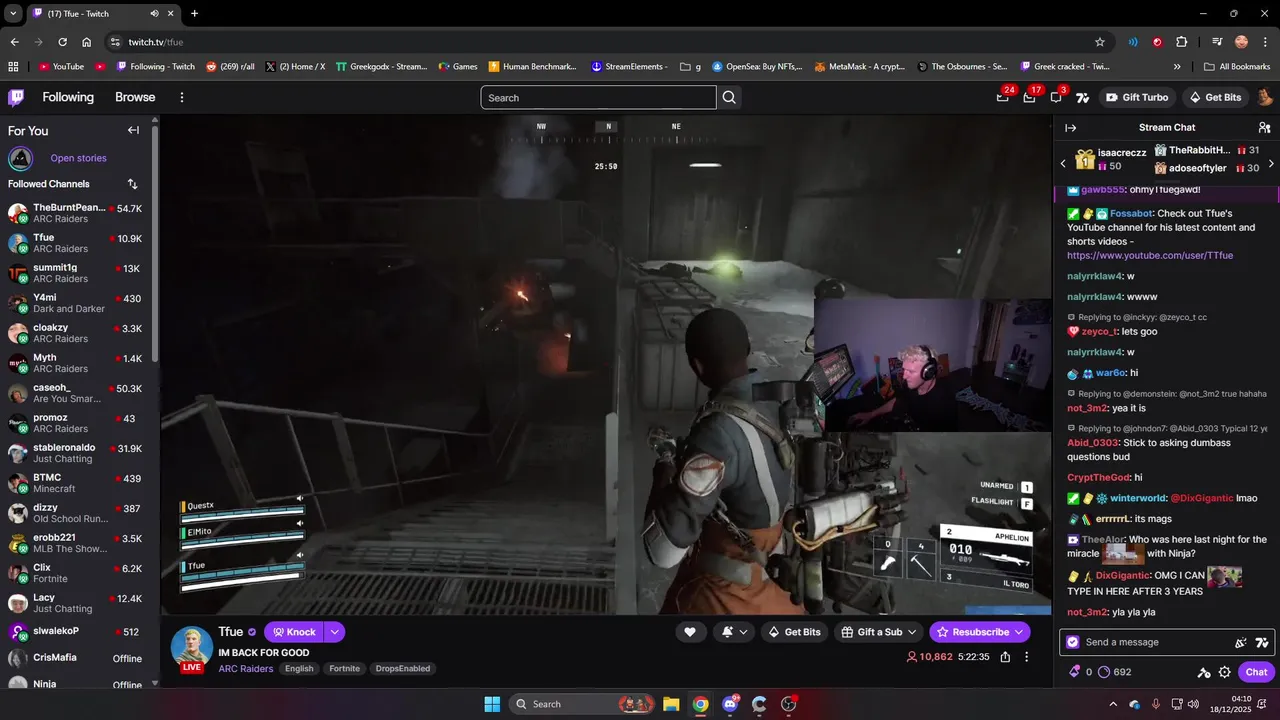Image resolution: width=1280 pixels, height=720 pixels.
Task: Sort the Followed Channels list
Action: point(133,184)
